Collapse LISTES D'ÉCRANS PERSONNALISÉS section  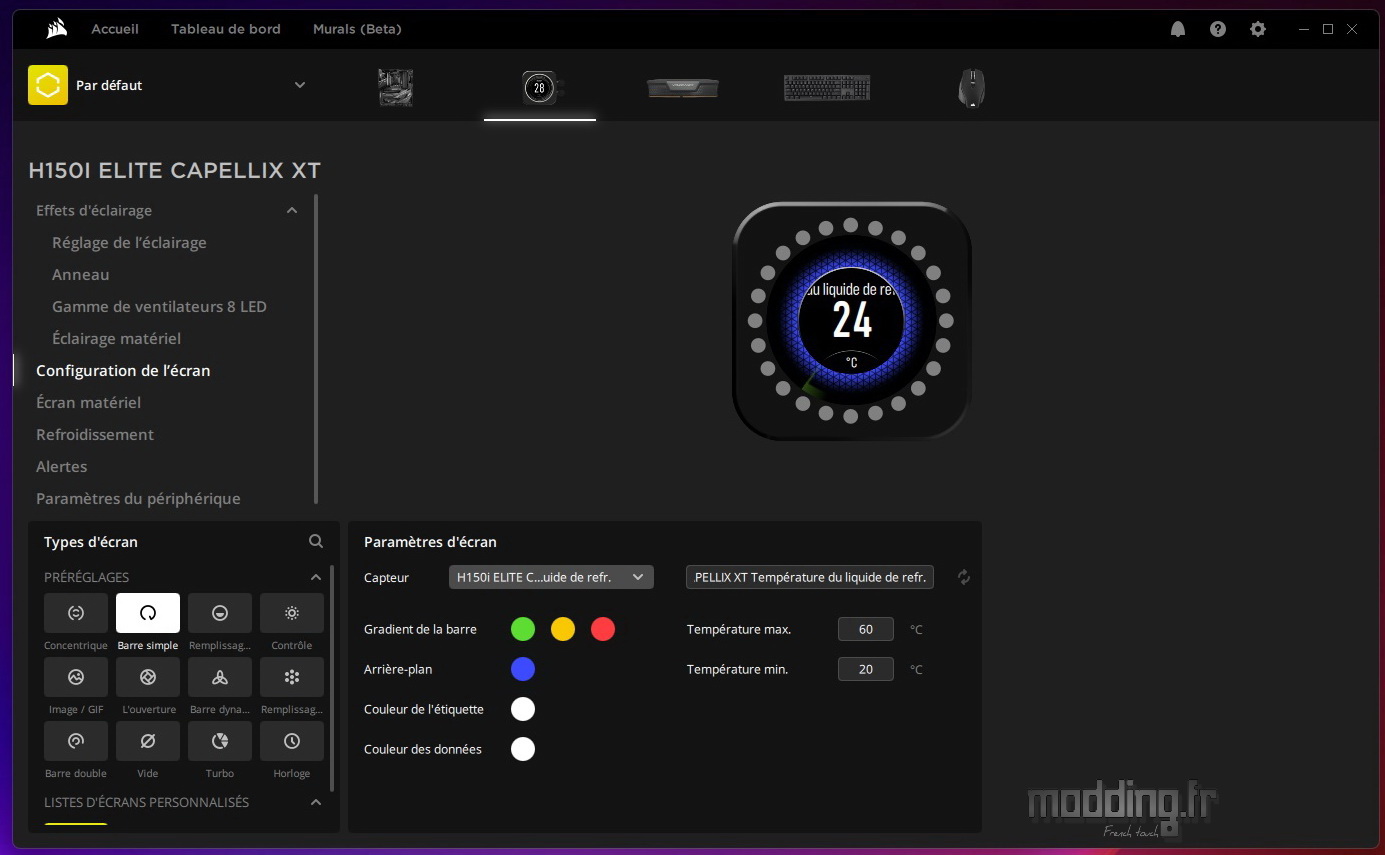pyautogui.click(x=316, y=802)
